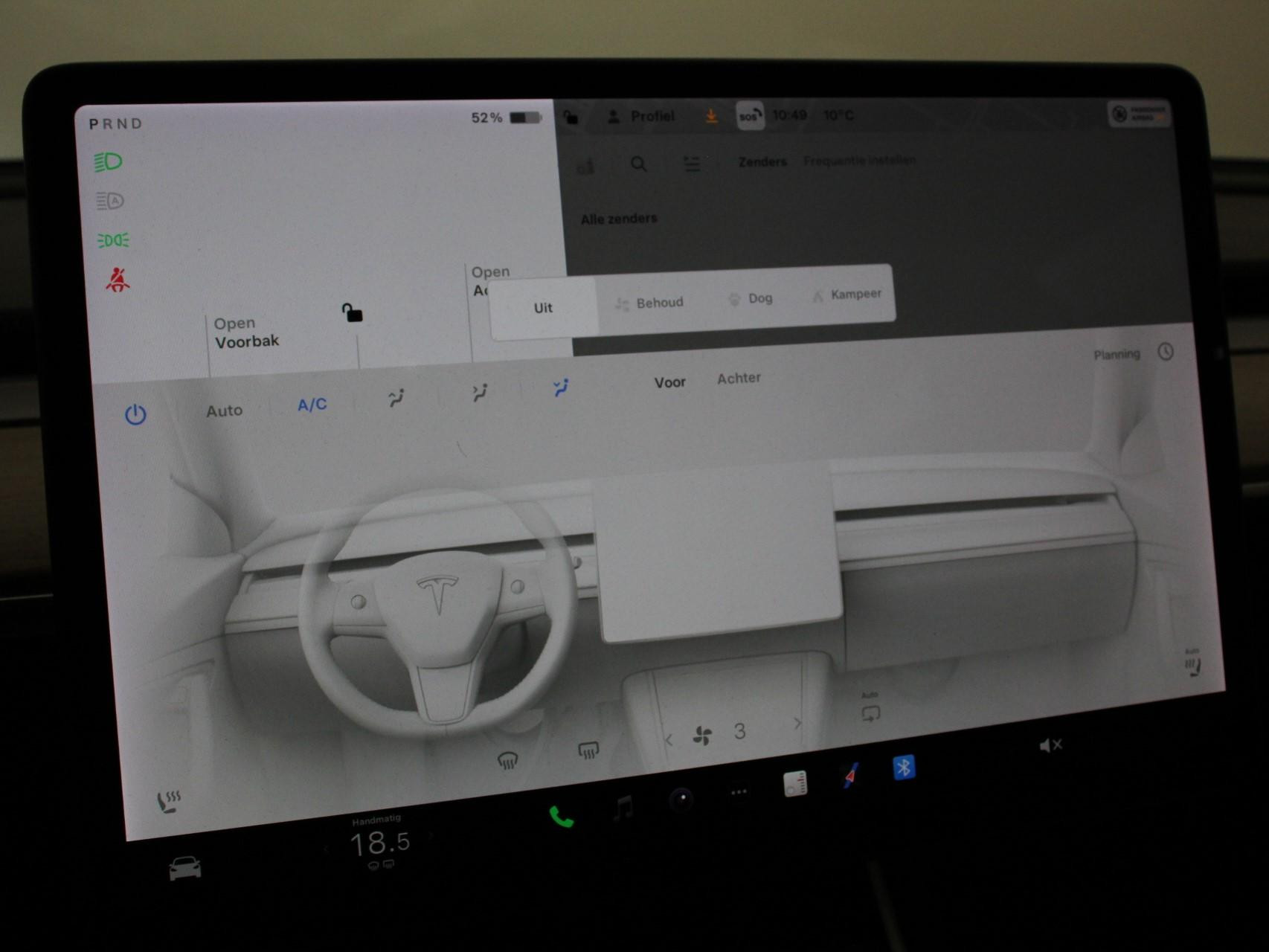Toggle Auto climate mode
The height and width of the screenshot is (952, 1269).
(x=224, y=410)
